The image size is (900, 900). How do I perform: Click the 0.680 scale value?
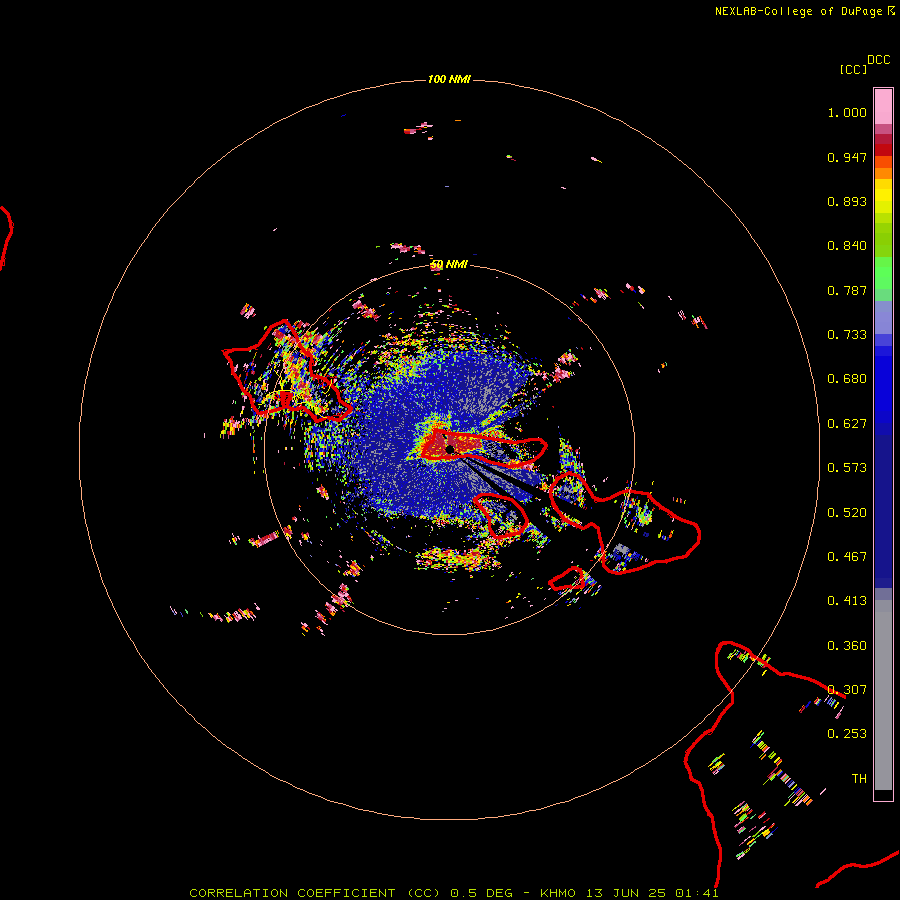click(847, 379)
